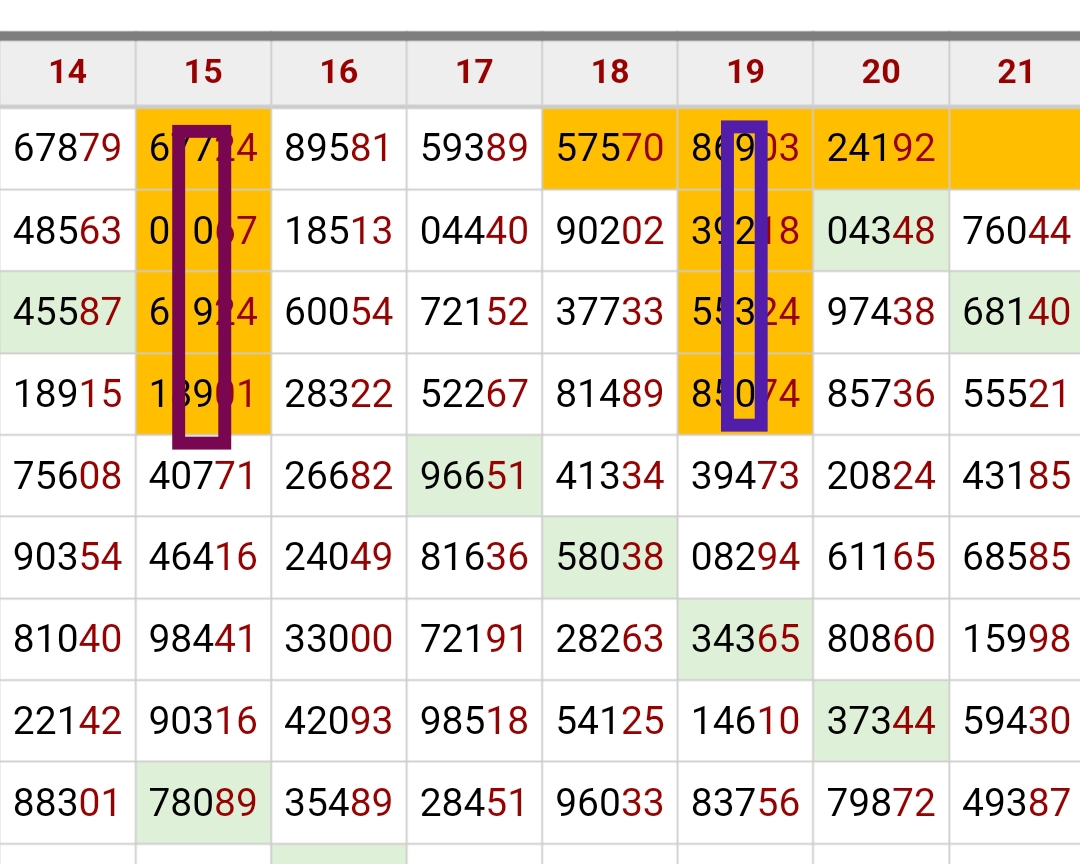The height and width of the screenshot is (864, 1080).
Task: Select the number 89581
Action: click(339, 148)
